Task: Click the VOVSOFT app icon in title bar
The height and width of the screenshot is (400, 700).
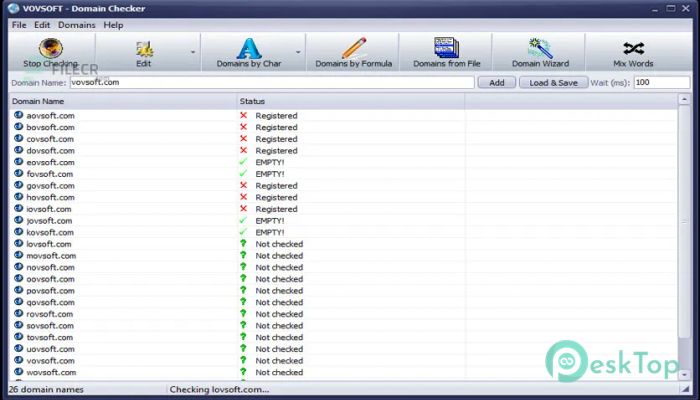Action: click(13, 8)
